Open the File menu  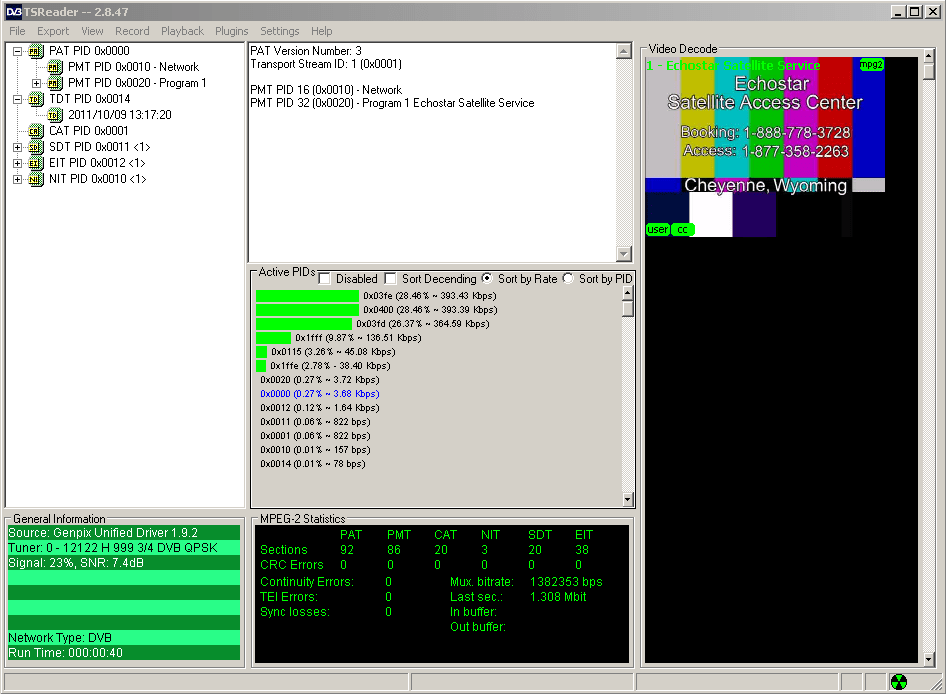click(x=17, y=31)
